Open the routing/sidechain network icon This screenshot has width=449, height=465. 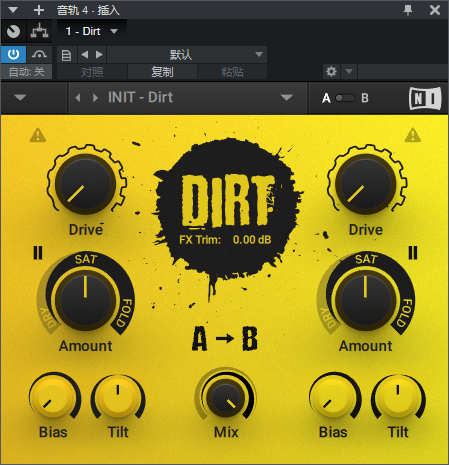click(x=39, y=31)
